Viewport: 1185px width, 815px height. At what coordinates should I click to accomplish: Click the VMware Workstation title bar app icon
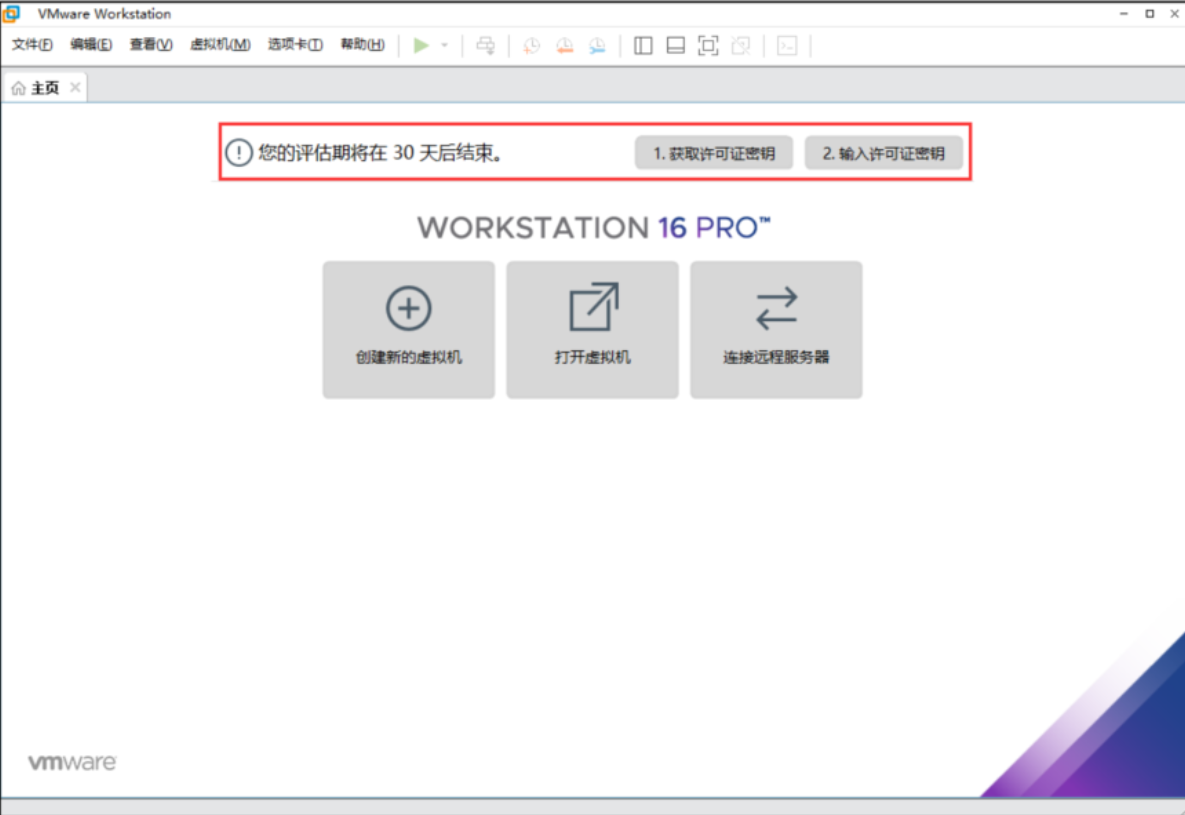(11, 14)
